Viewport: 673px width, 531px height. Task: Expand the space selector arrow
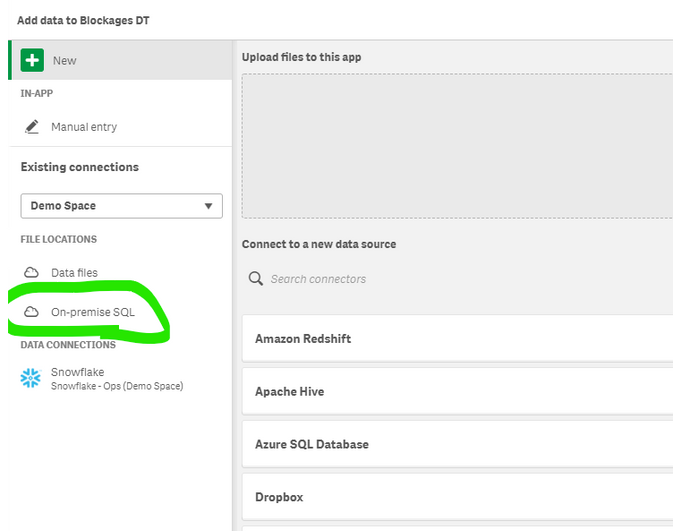[x=209, y=206]
